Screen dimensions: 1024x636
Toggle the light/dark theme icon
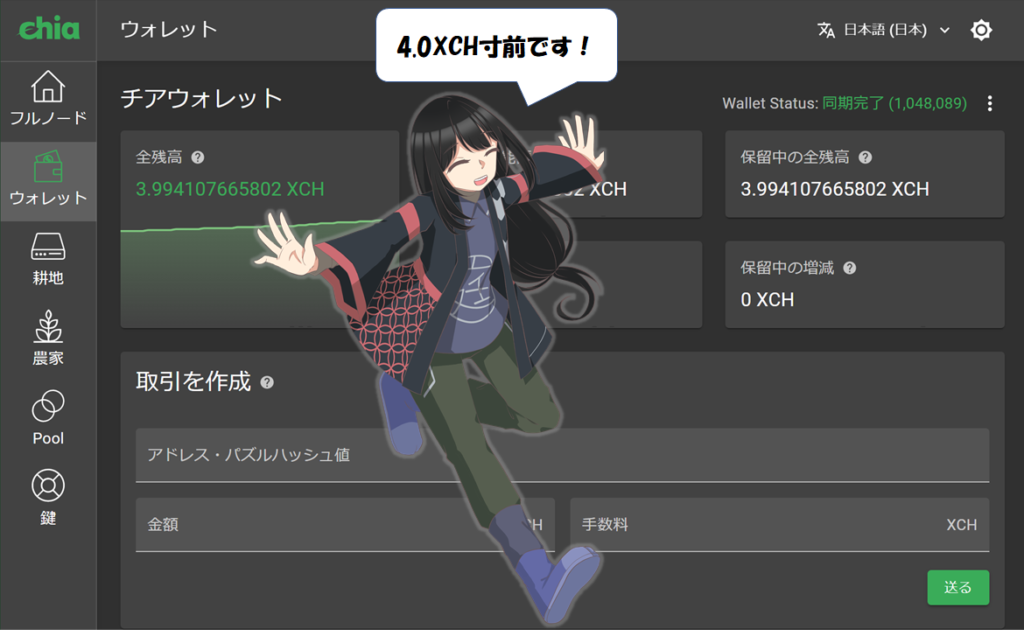point(981,30)
